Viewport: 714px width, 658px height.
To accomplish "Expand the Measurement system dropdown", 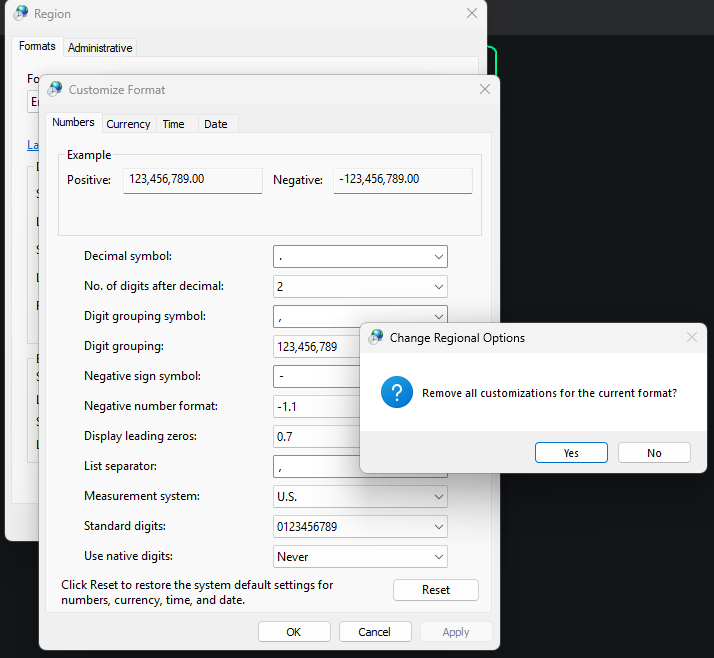I will click(438, 497).
